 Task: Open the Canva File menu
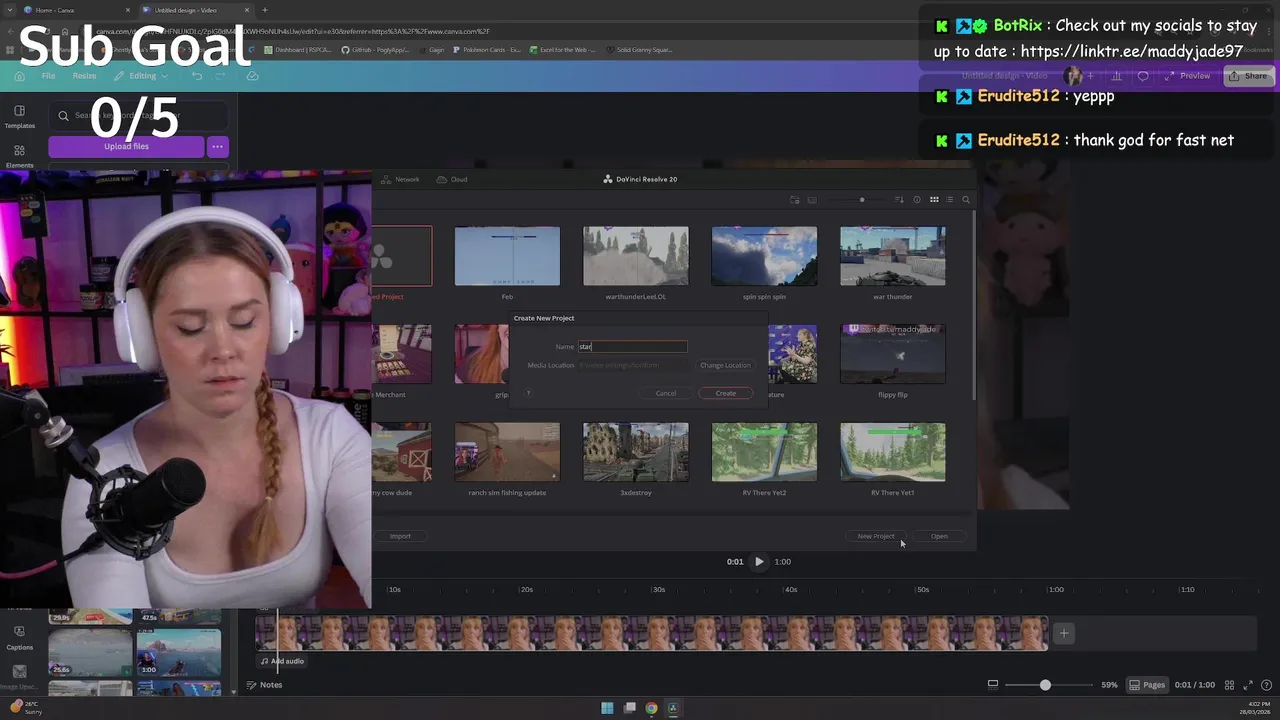48,76
